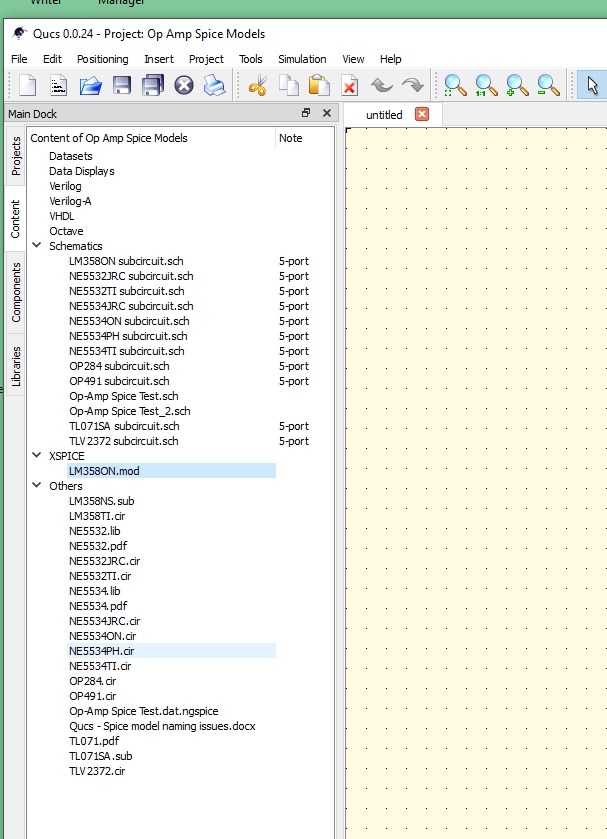Switch to the Content side tab
The height and width of the screenshot is (839, 607).
click(15, 219)
